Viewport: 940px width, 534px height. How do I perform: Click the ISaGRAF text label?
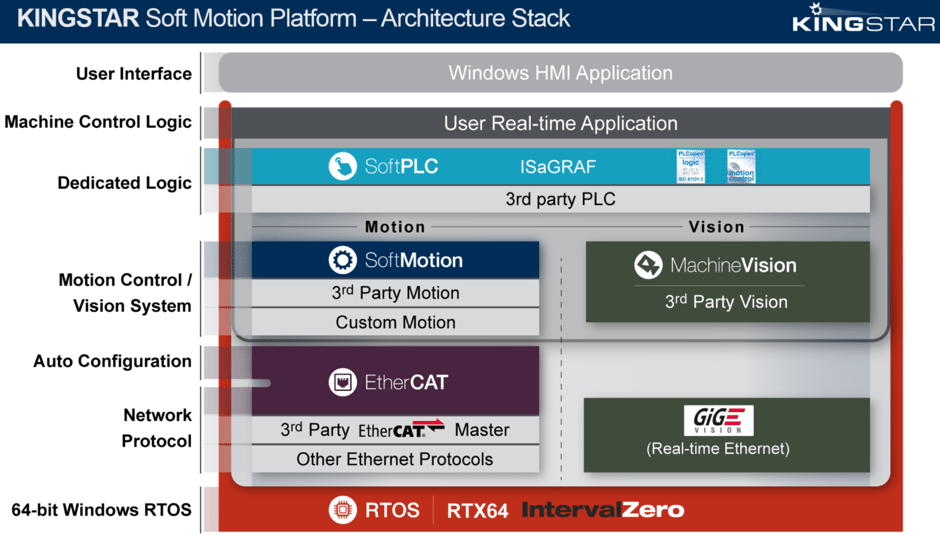(557, 166)
